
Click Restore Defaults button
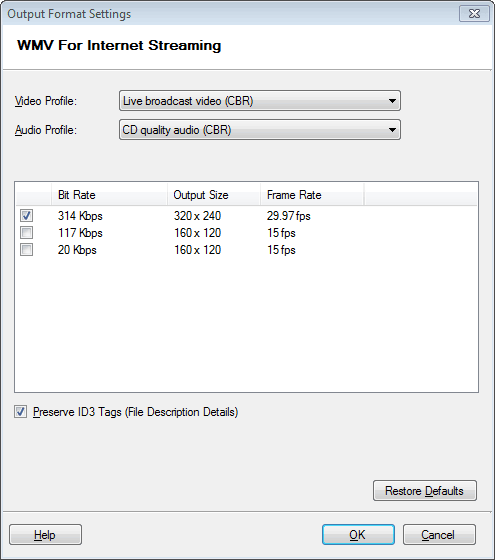[x=425, y=491]
